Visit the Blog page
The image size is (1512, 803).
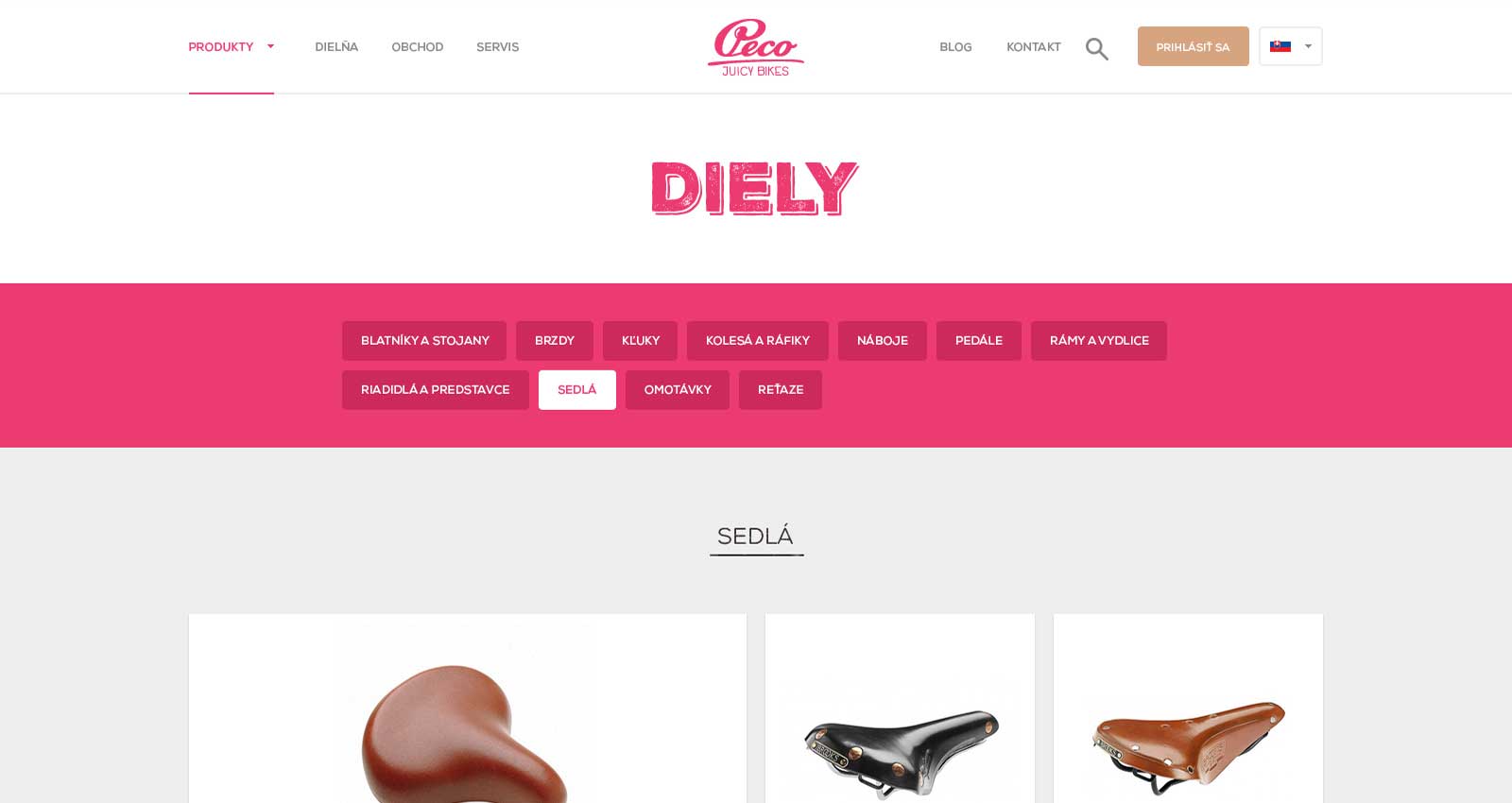tap(955, 46)
